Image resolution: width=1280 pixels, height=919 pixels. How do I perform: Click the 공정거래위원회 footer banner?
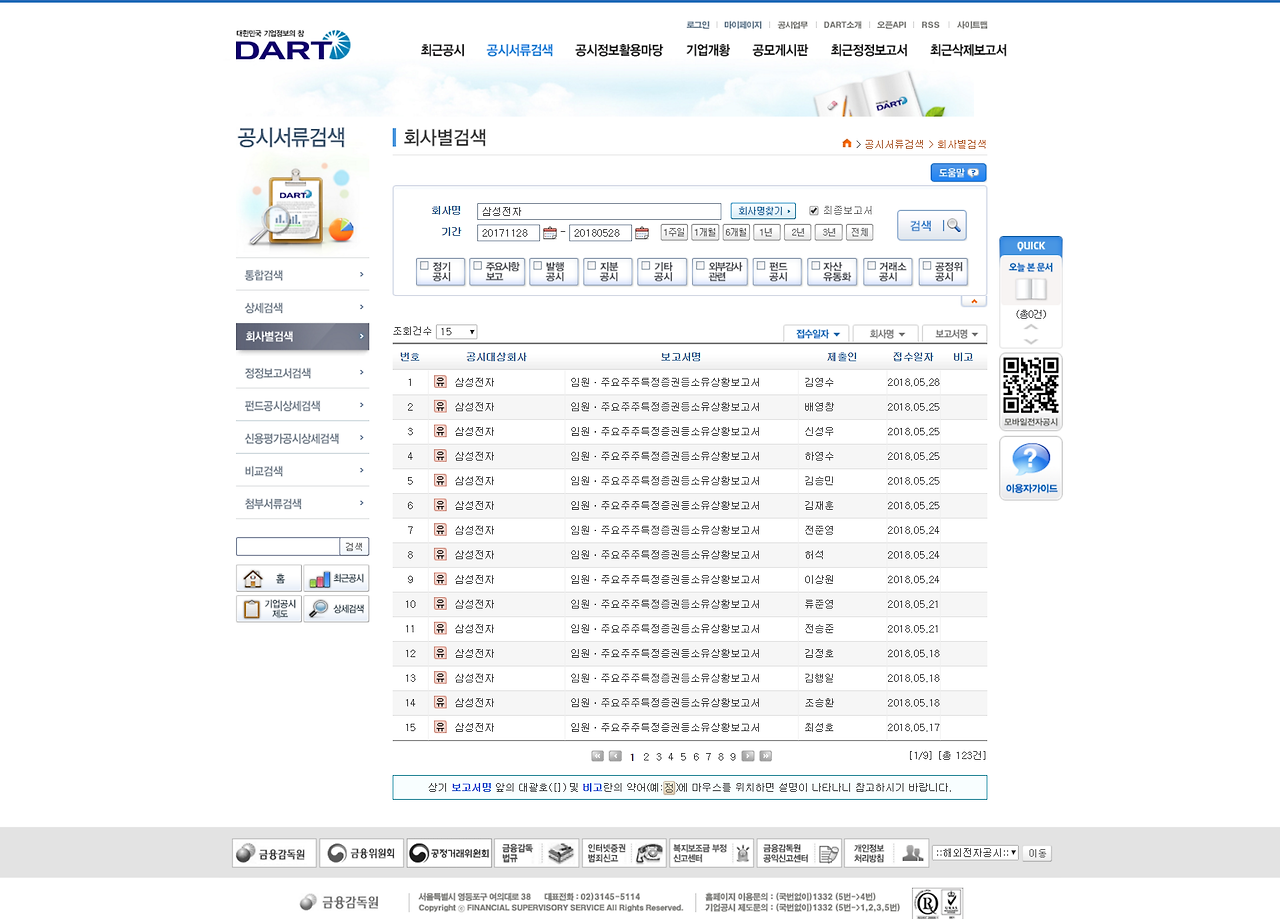(x=449, y=853)
